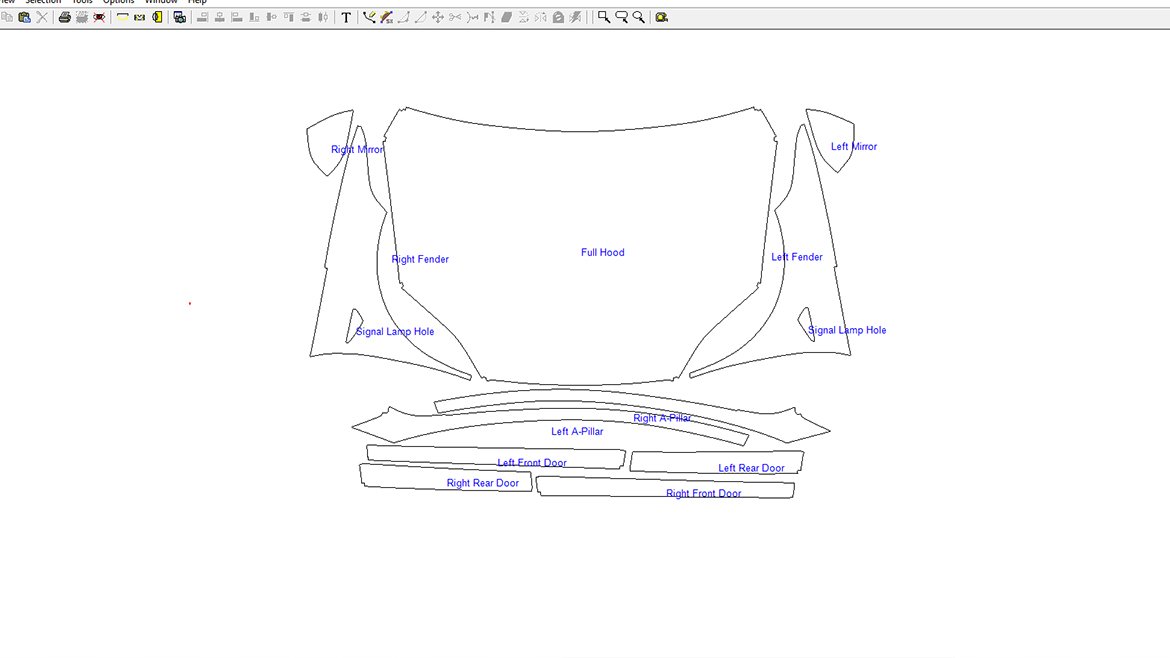The height and width of the screenshot is (658, 1170).
Task: Open the Options menu
Action: pyautogui.click(x=119, y=2)
